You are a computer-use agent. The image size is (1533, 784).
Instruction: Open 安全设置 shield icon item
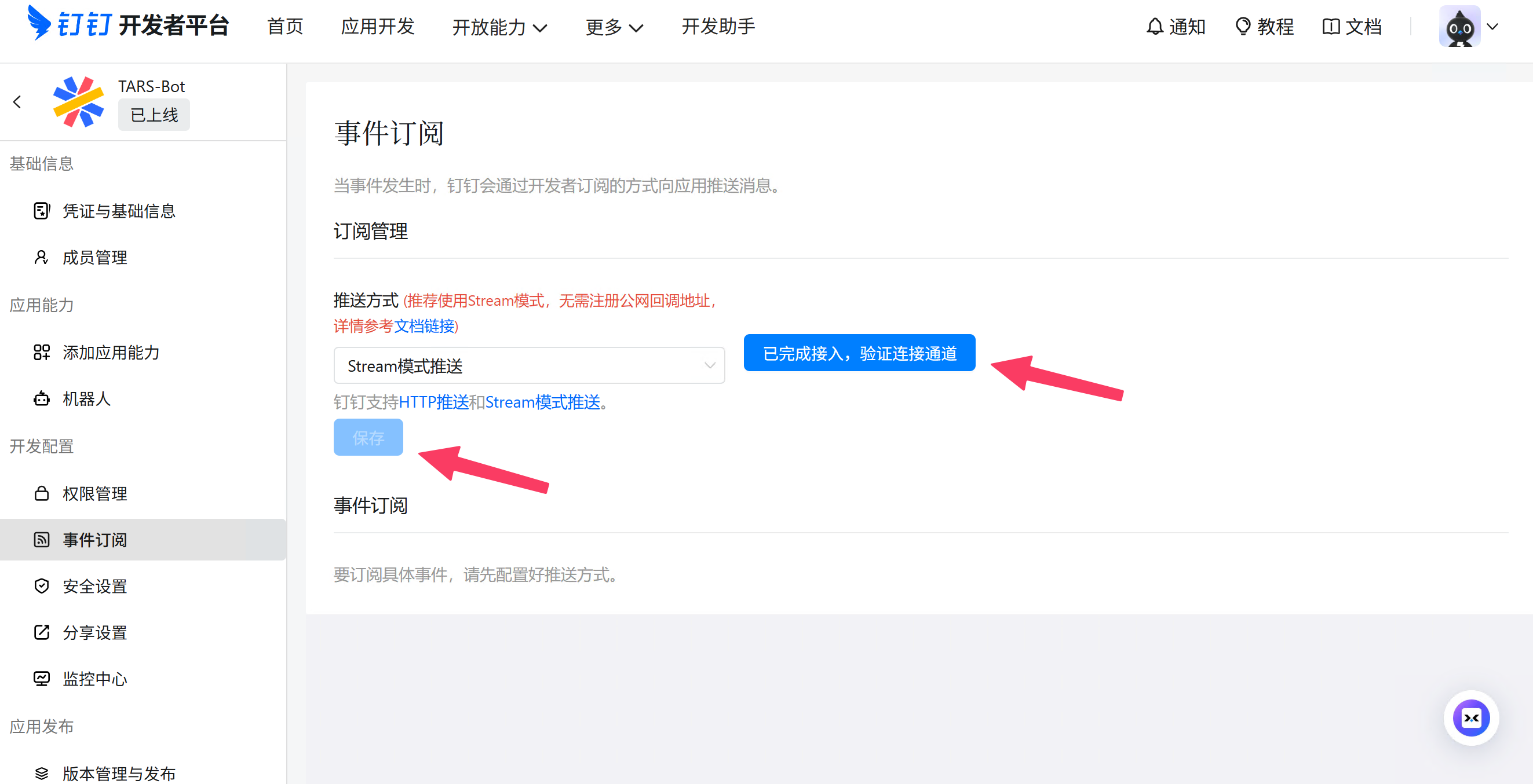[x=41, y=586]
